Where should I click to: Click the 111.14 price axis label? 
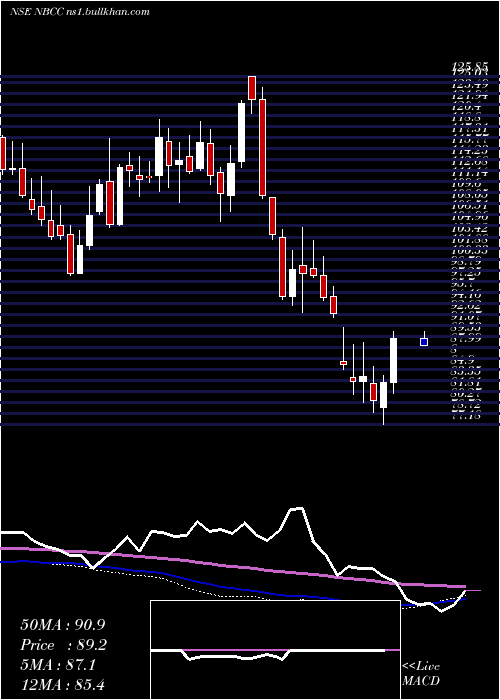470,173
